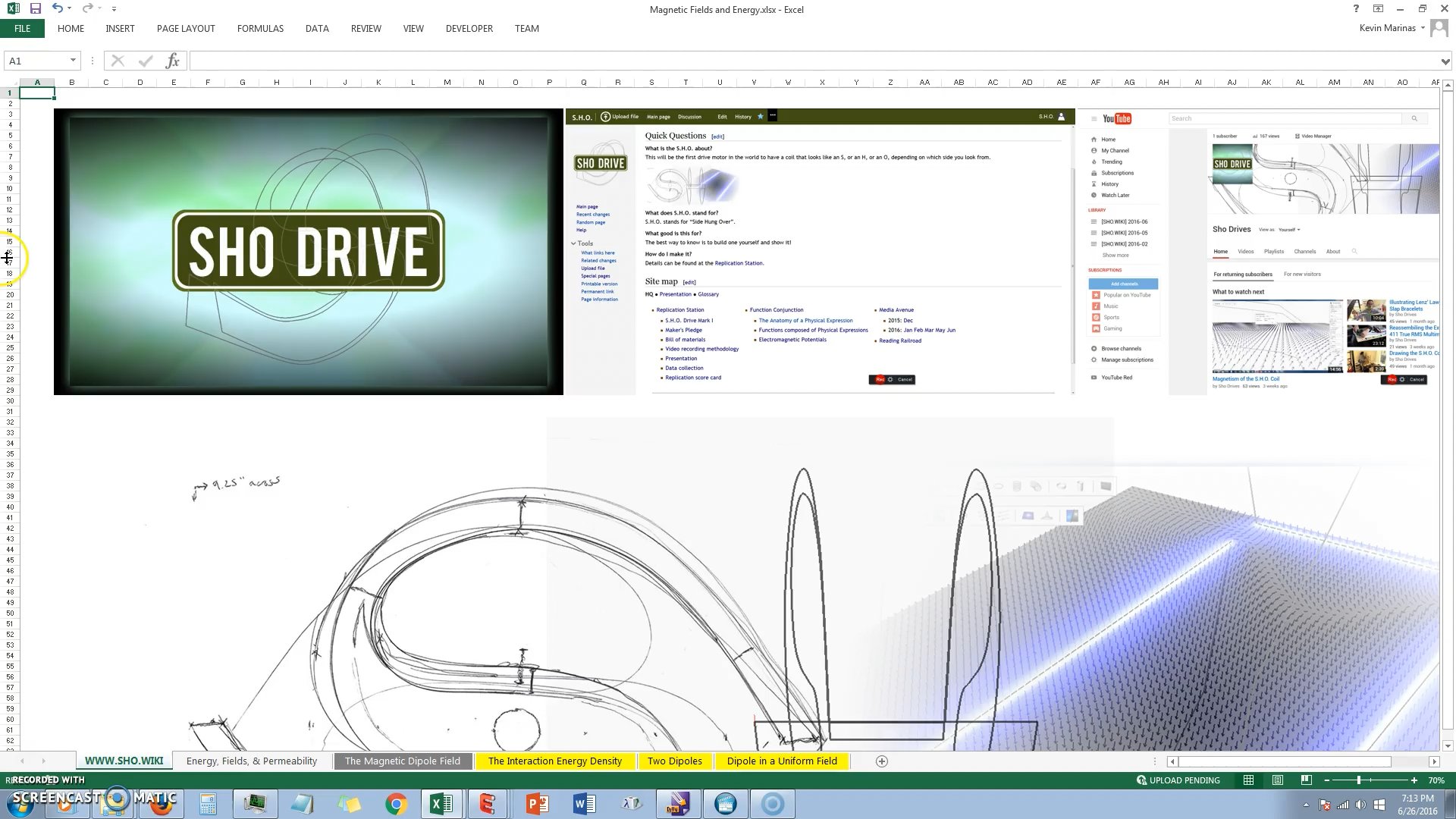
Task: Select the S.H.O. wiki screenshot picture
Action: 820,252
